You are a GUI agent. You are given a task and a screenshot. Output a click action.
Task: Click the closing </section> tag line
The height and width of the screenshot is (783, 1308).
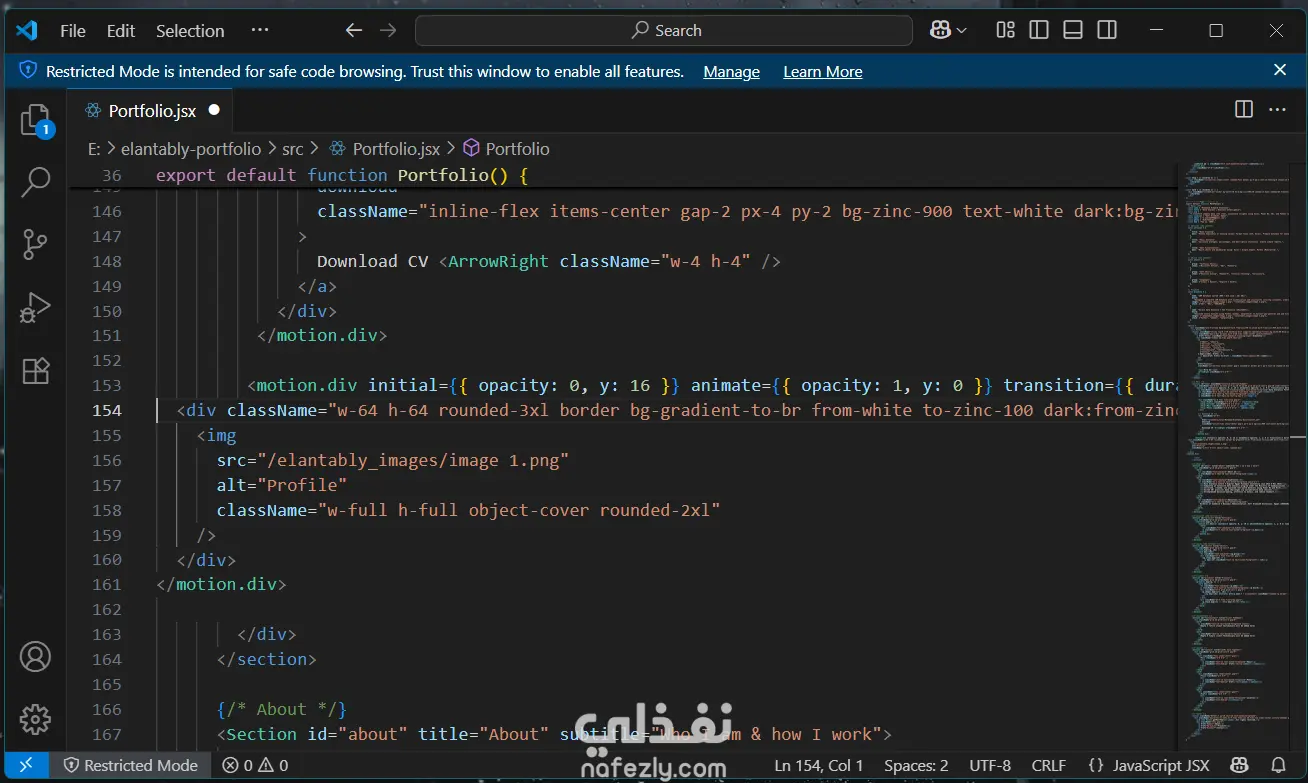pyautogui.click(x=267, y=659)
